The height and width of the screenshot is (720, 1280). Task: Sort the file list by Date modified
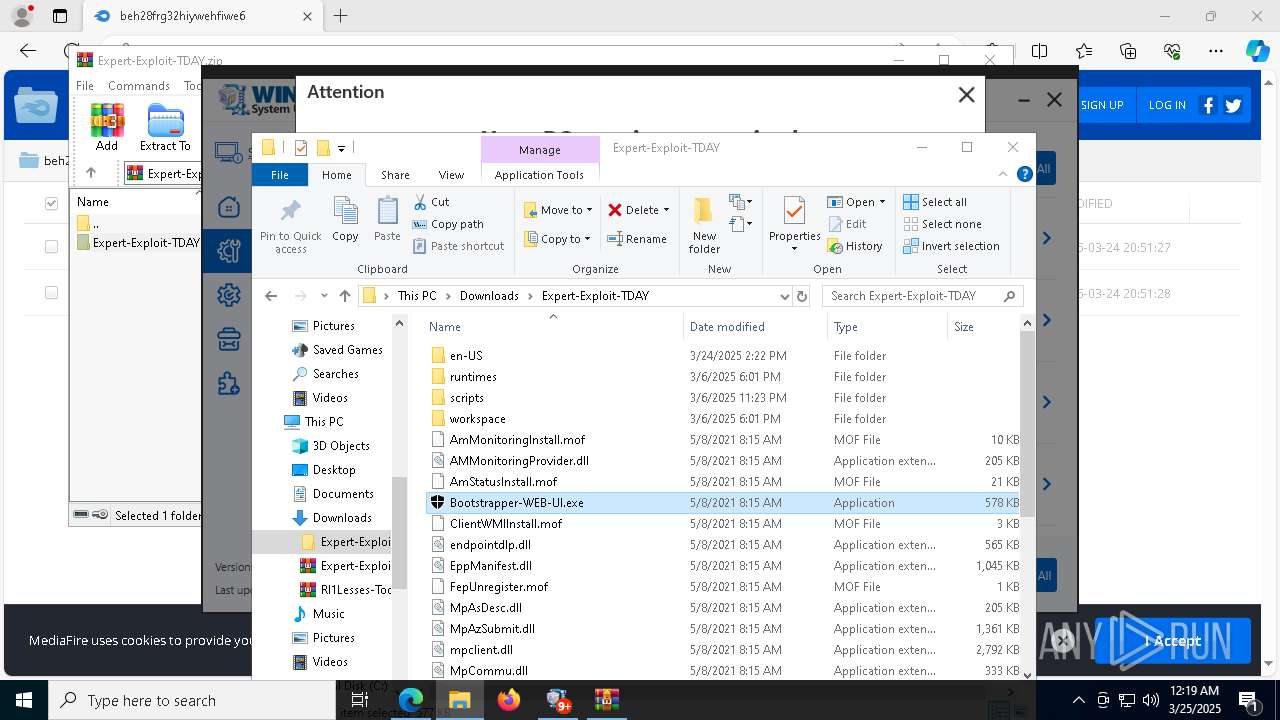click(727, 327)
